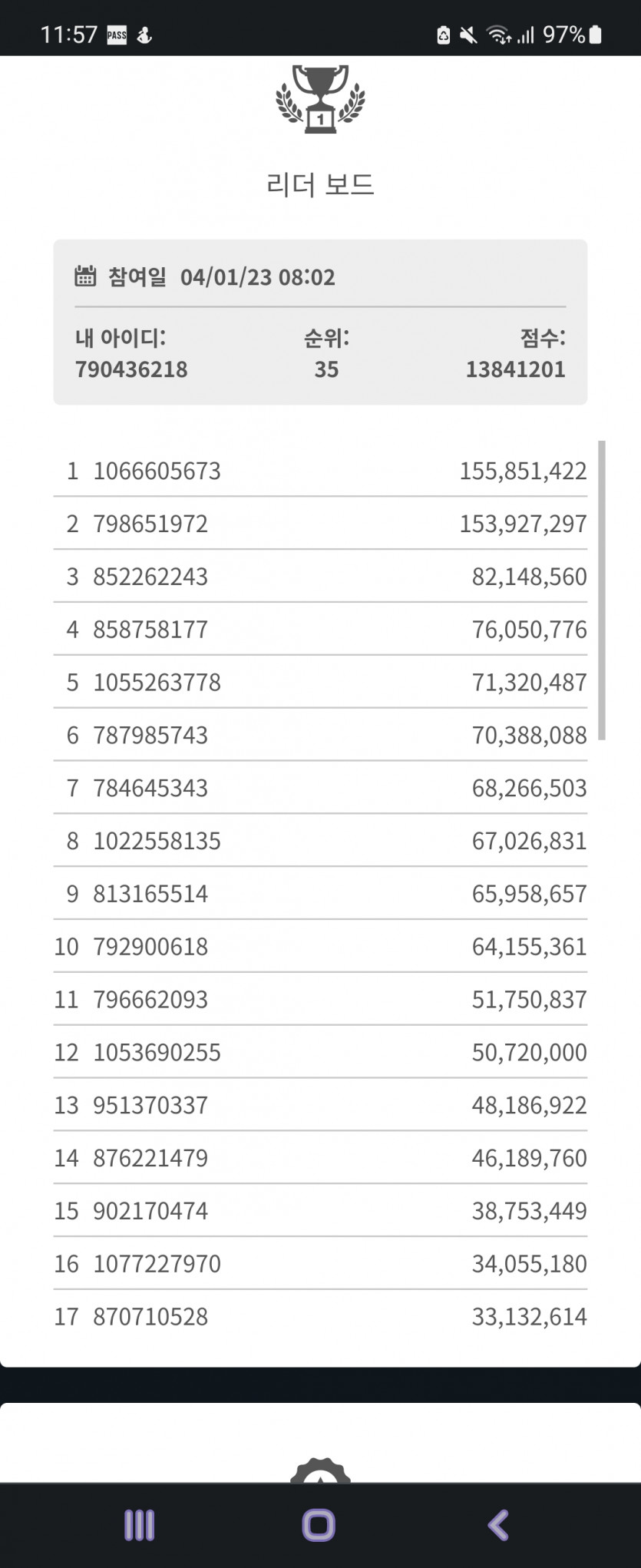The width and height of the screenshot is (641, 1568).
Task: Tap my score 13841201
Action: [x=516, y=369]
